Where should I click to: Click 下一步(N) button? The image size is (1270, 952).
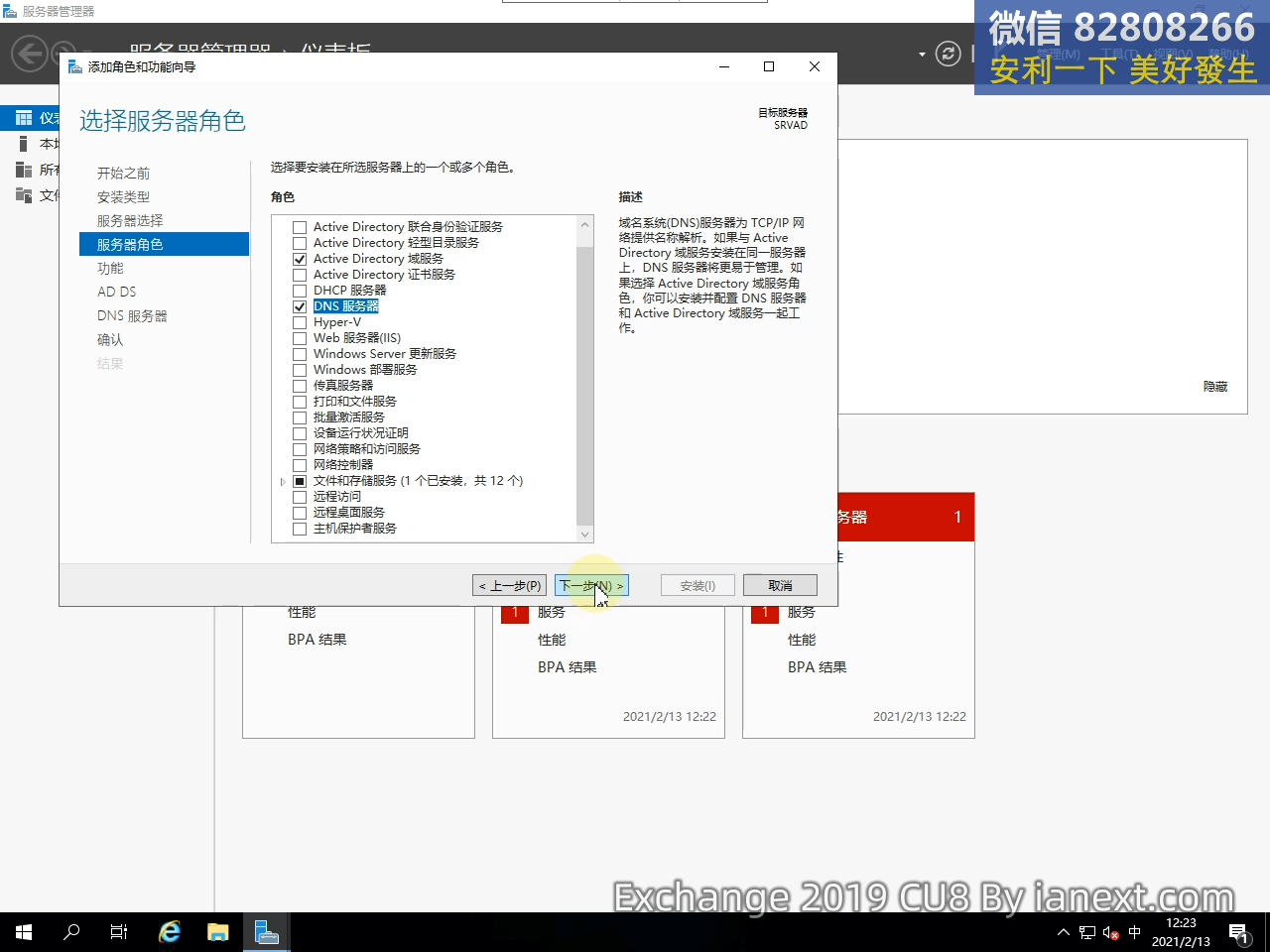tap(591, 585)
